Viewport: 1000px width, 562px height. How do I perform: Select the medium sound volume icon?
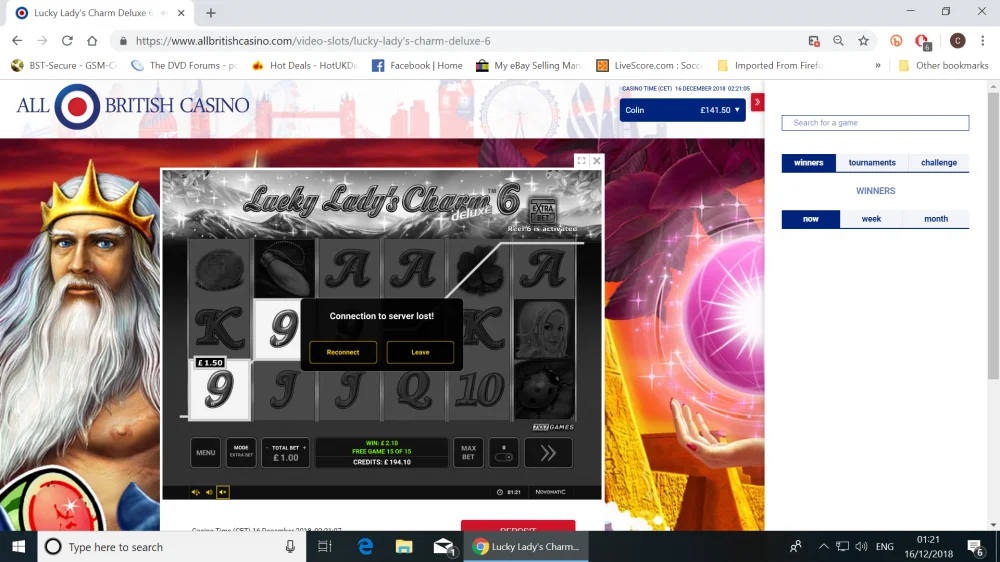[209, 492]
